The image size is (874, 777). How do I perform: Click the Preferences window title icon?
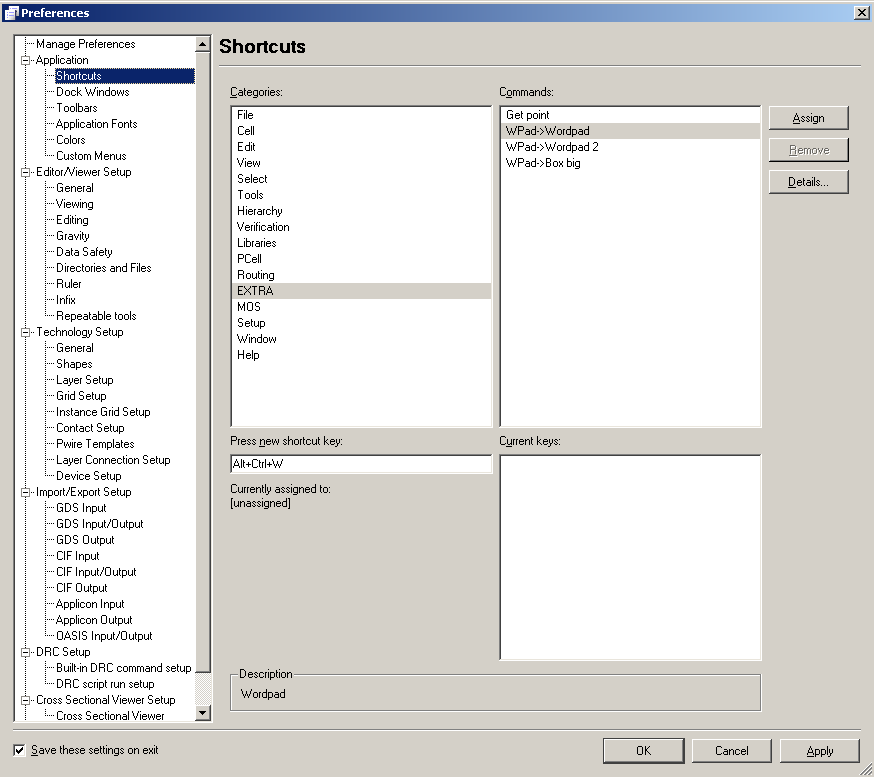pyautogui.click(x=11, y=13)
